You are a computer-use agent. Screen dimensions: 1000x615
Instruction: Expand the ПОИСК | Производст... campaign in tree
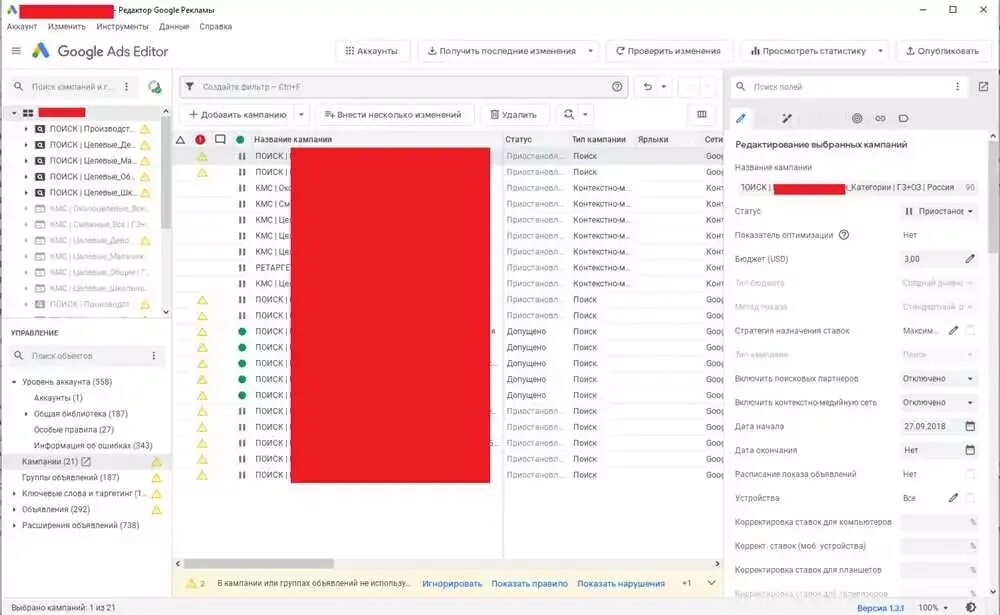click(x=26, y=129)
